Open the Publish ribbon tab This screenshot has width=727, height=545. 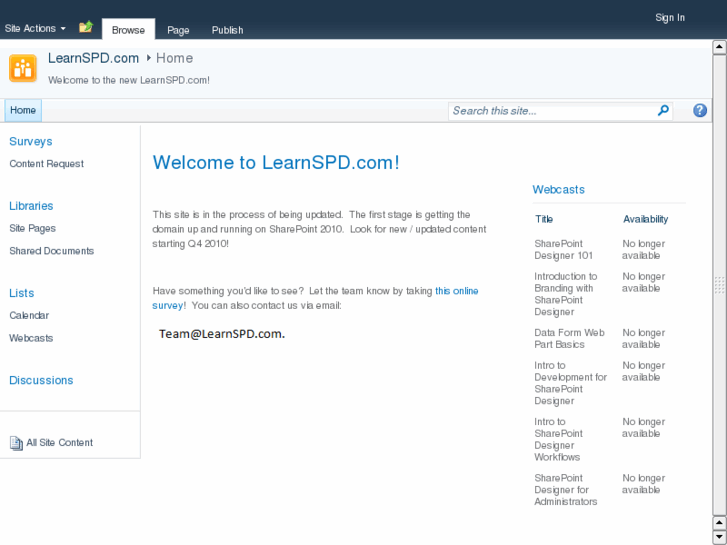227,30
